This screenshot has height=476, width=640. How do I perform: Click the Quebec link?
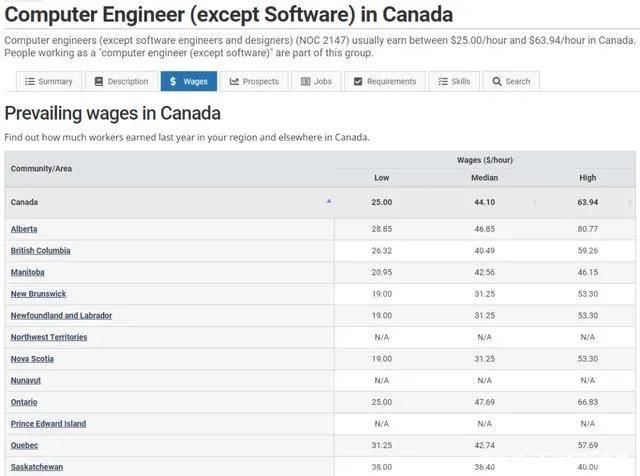click(25, 445)
